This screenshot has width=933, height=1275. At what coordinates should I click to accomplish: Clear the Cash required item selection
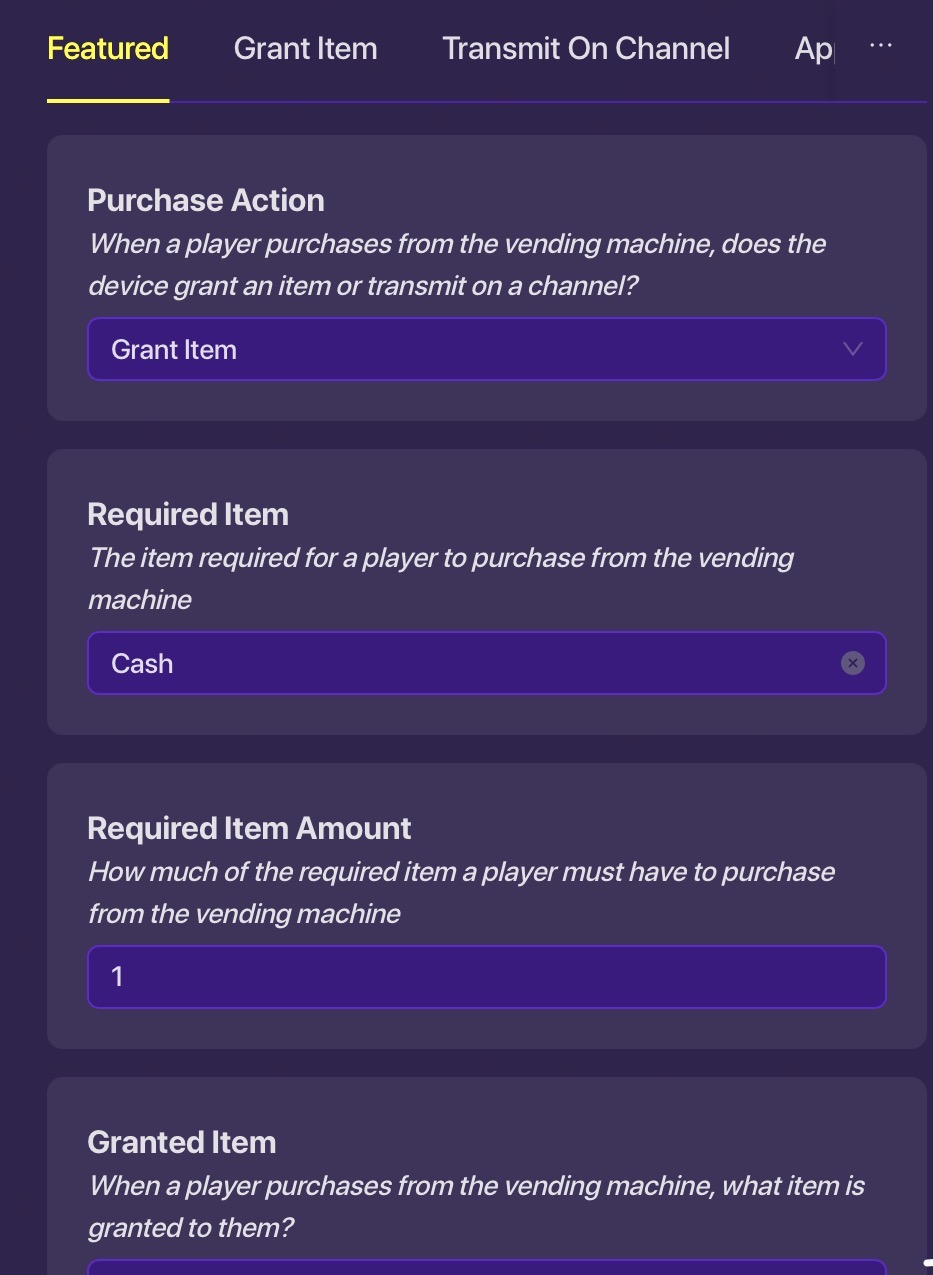(852, 663)
